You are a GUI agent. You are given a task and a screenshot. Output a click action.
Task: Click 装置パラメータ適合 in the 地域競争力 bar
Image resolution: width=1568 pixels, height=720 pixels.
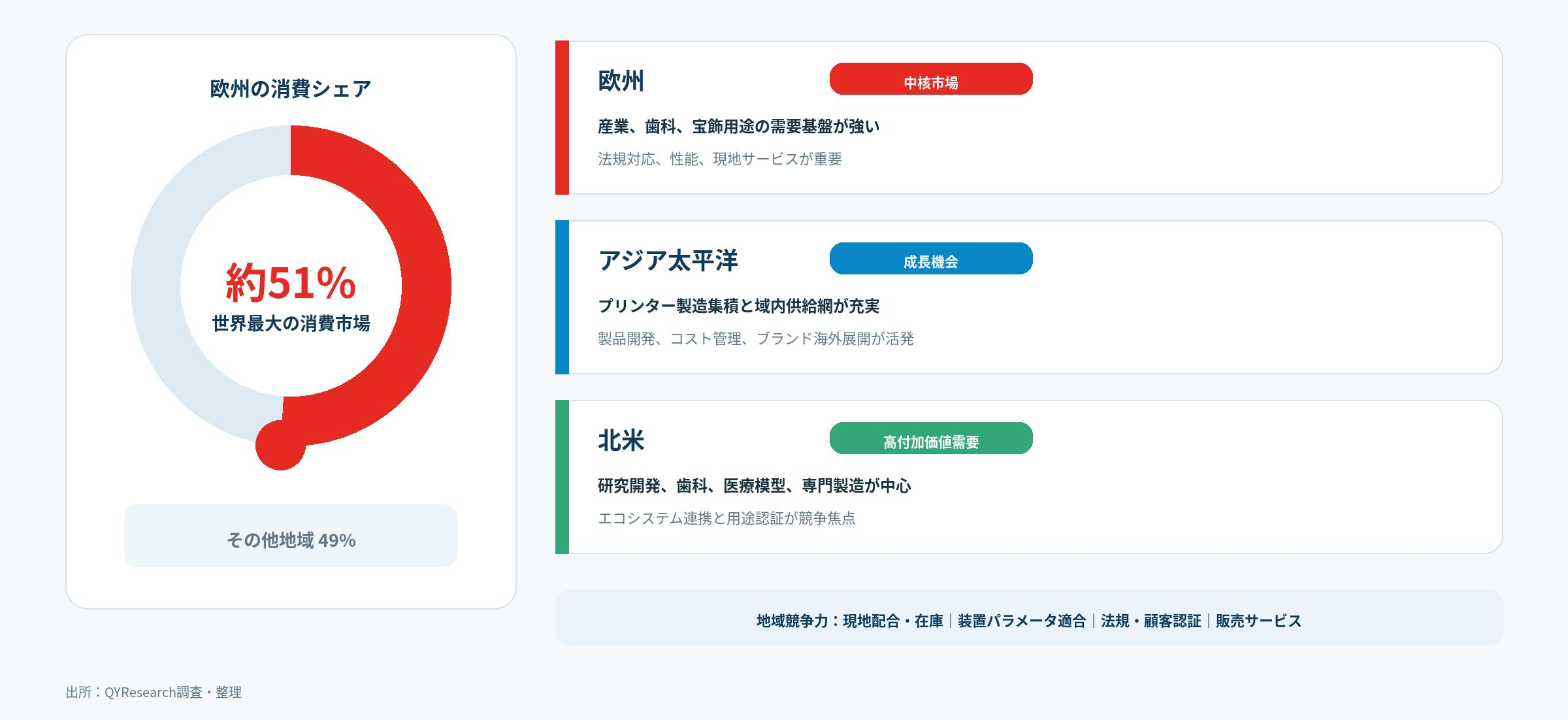coord(1022,621)
